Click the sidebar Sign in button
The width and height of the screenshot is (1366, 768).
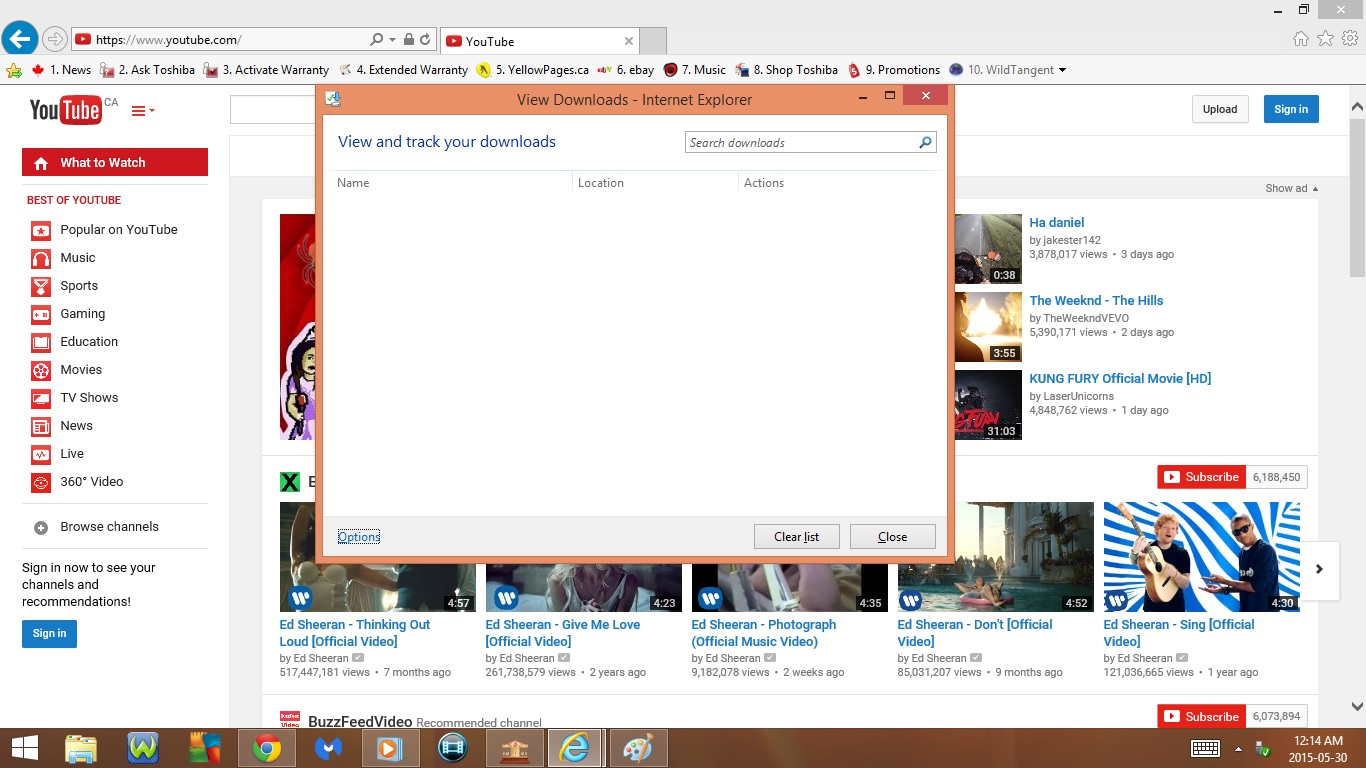tap(49, 633)
